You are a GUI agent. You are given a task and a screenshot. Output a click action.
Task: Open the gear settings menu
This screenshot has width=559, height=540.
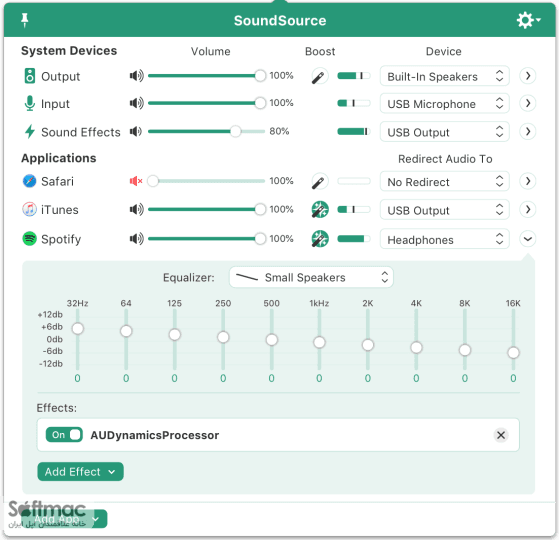tap(528, 20)
